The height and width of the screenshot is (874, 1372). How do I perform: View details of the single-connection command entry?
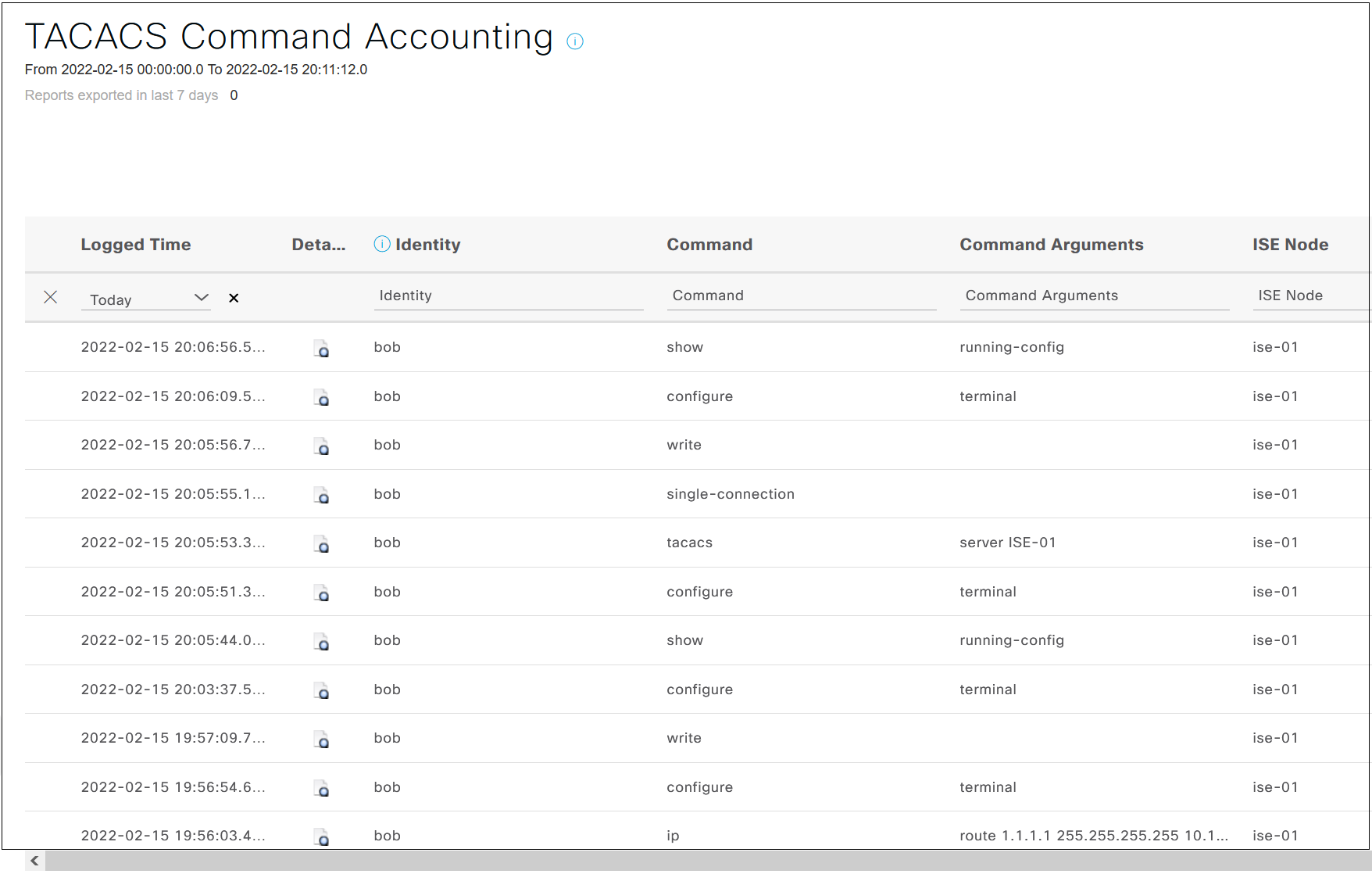[323, 496]
